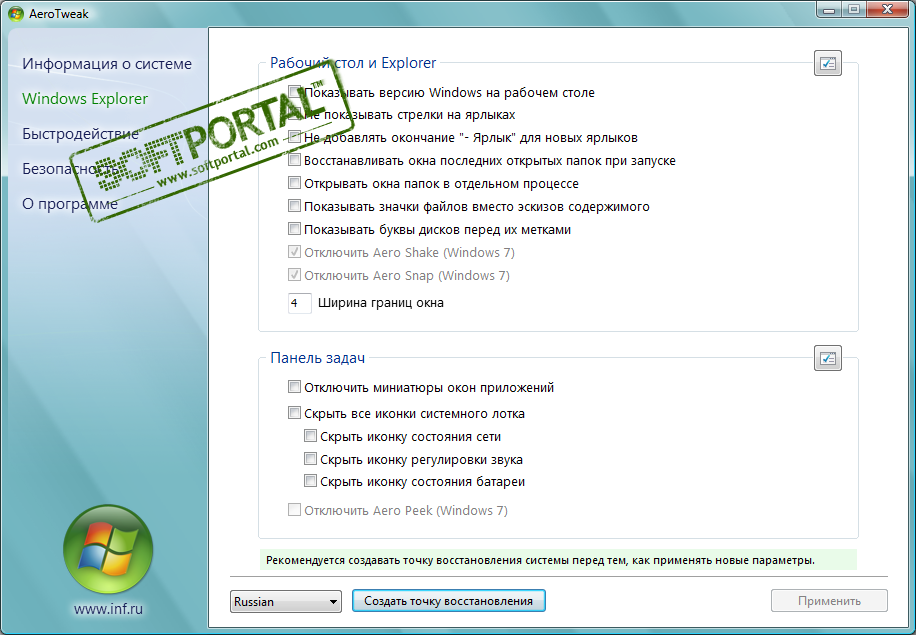Viewport: 916px width, 635px height.
Task: Toggle Отключить Aero Shake checkbox
Action: coord(294,252)
